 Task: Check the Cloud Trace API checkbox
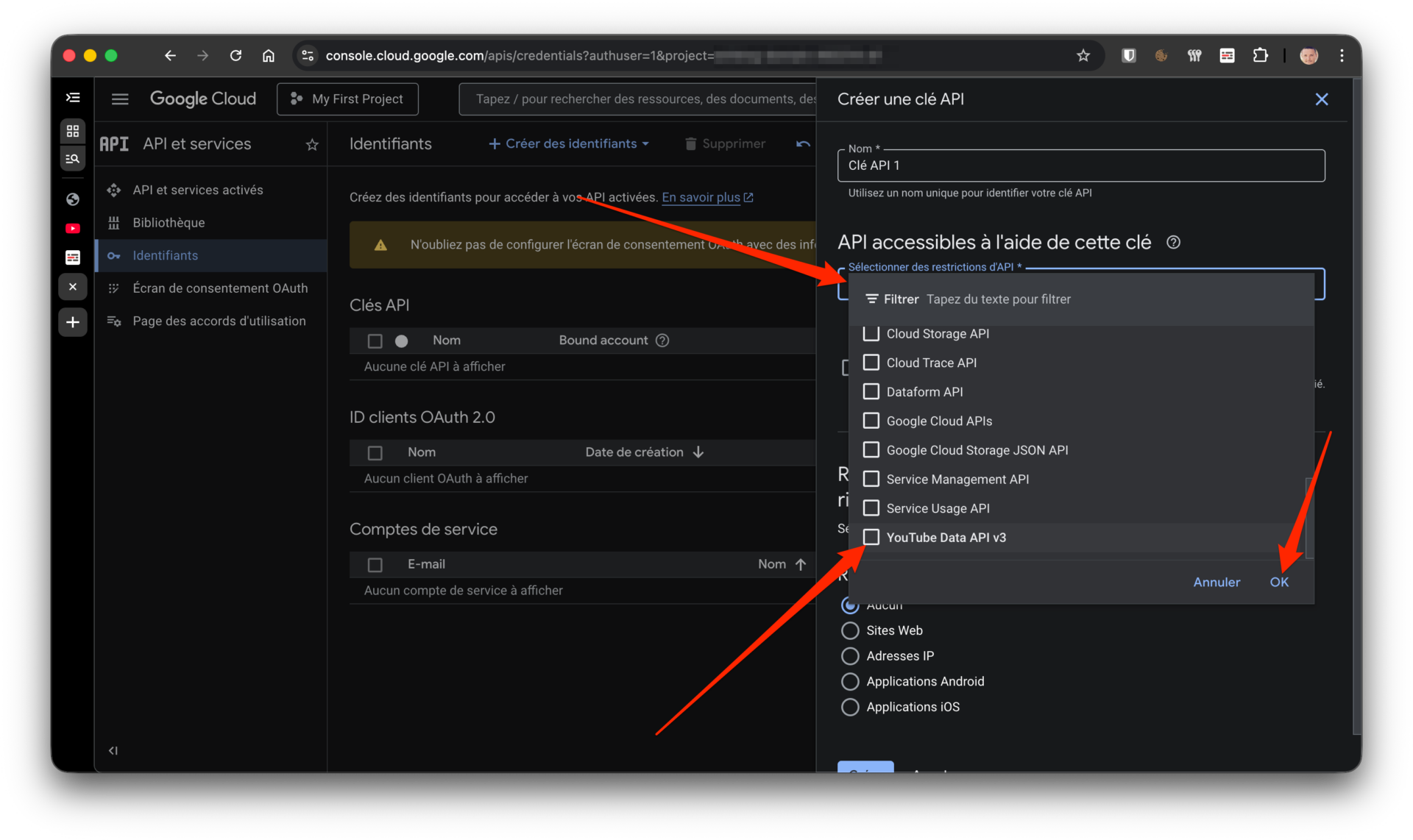(x=871, y=363)
